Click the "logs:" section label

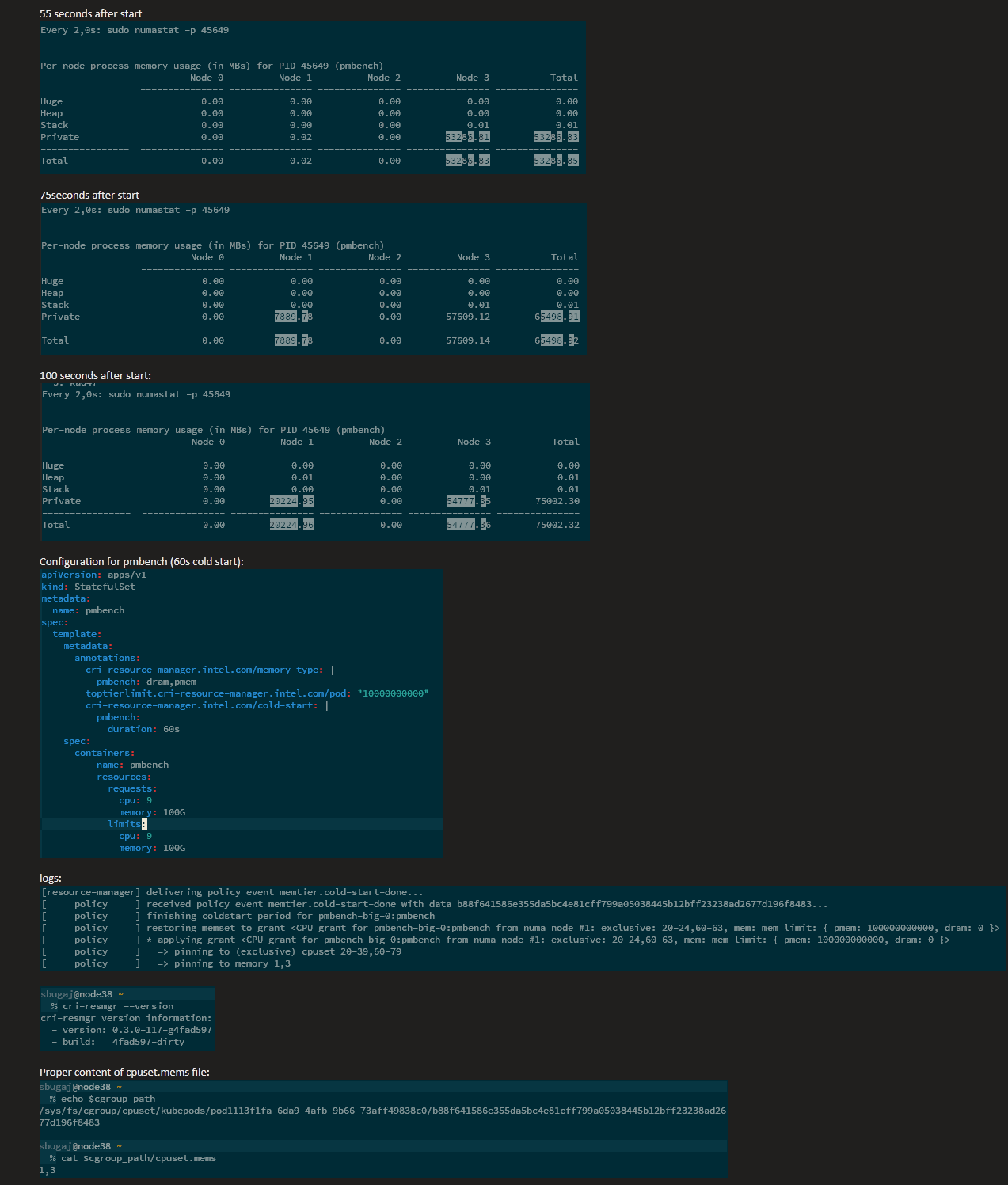51,878
